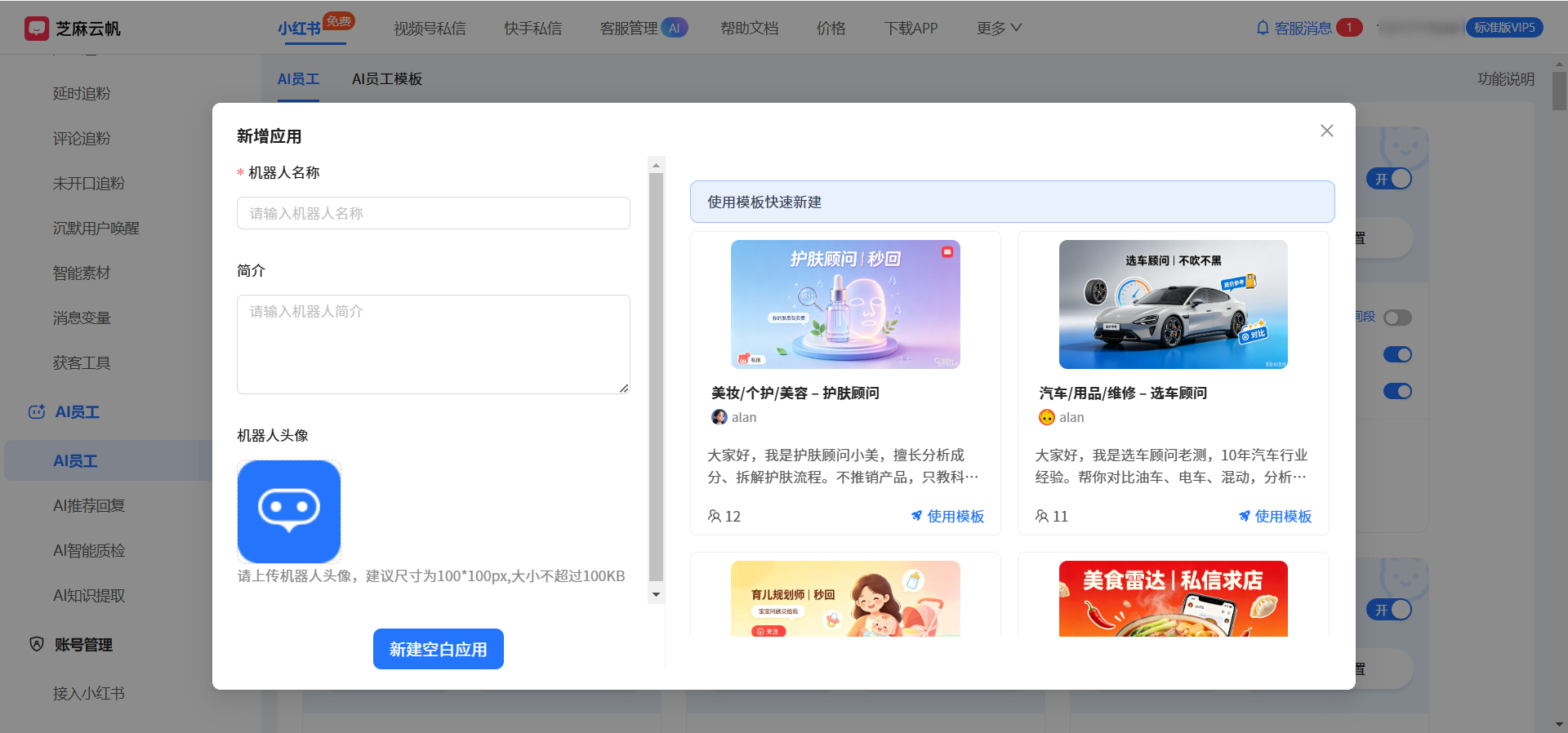Click the 芝麻云帆 logo icon
The width and height of the screenshot is (1568, 733).
[37, 29]
